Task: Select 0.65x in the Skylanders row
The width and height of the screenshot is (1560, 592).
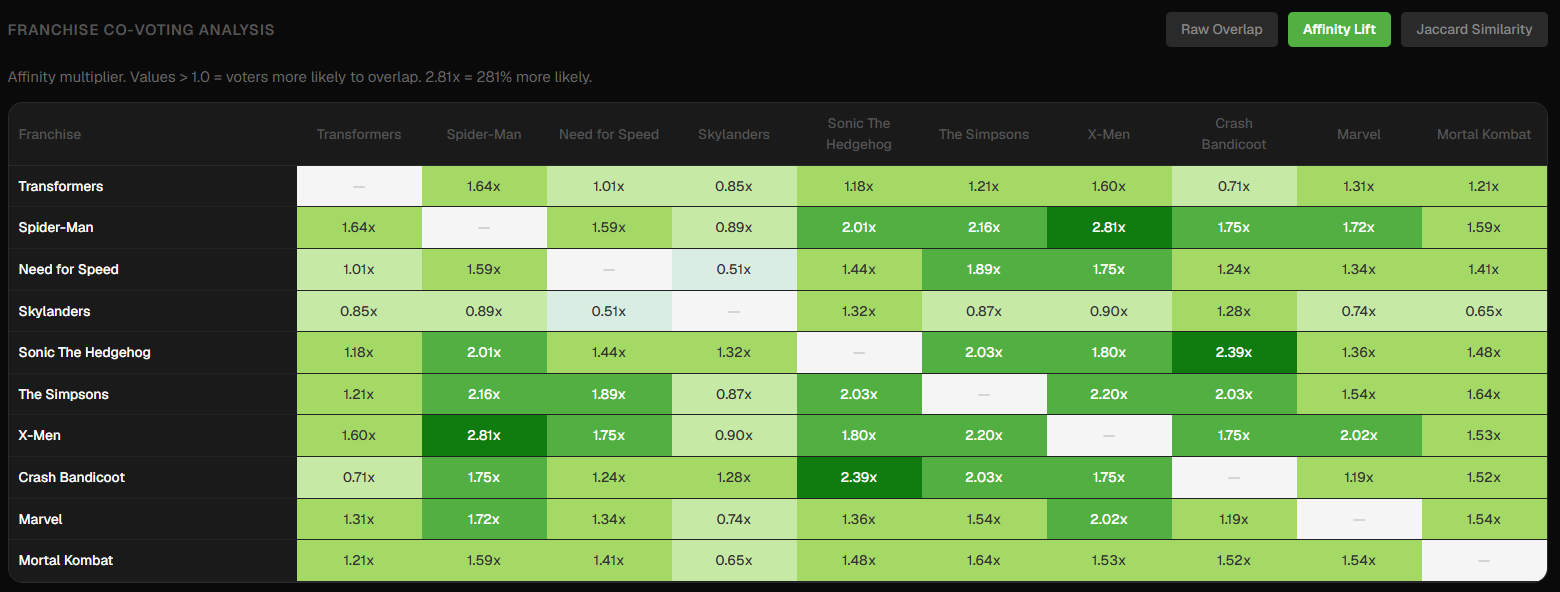Action: tap(1484, 311)
